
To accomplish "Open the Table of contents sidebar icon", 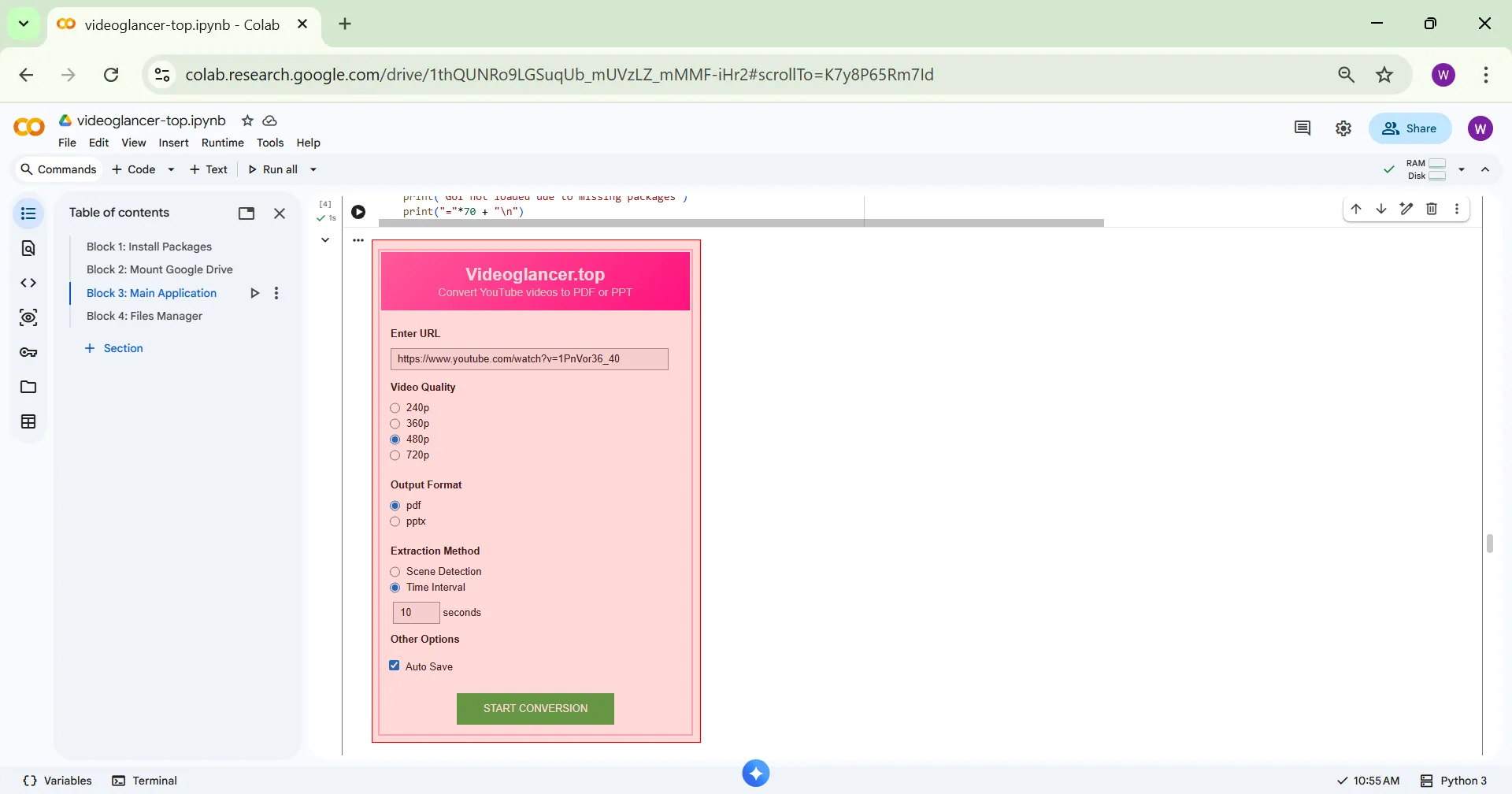I will point(28,213).
